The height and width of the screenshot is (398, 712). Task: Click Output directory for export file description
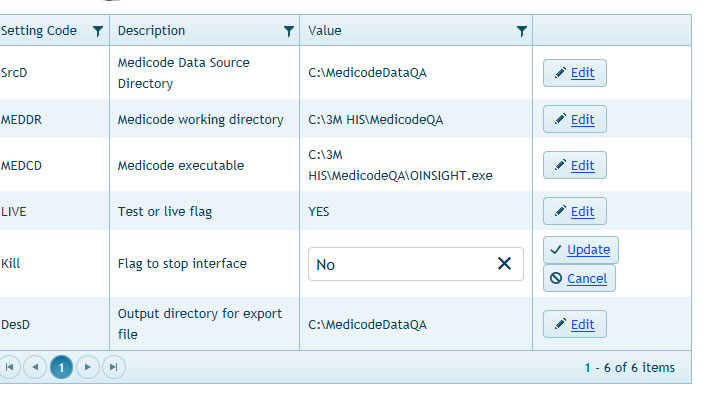200,324
